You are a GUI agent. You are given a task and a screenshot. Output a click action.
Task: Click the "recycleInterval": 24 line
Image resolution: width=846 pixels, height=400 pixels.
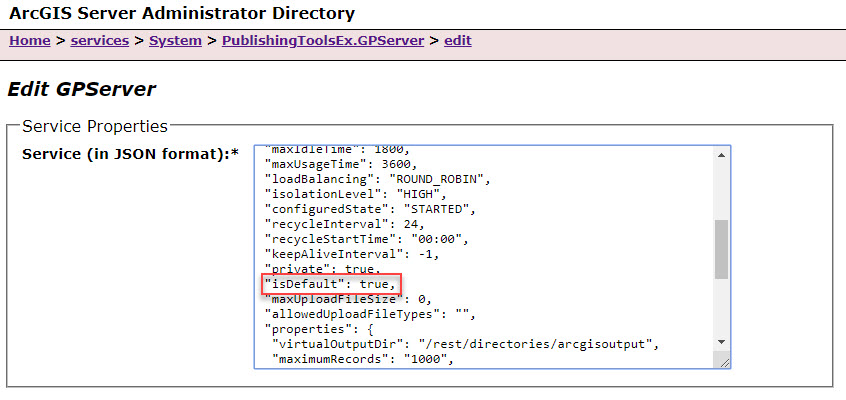pyautogui.click(x=345, y=223)
